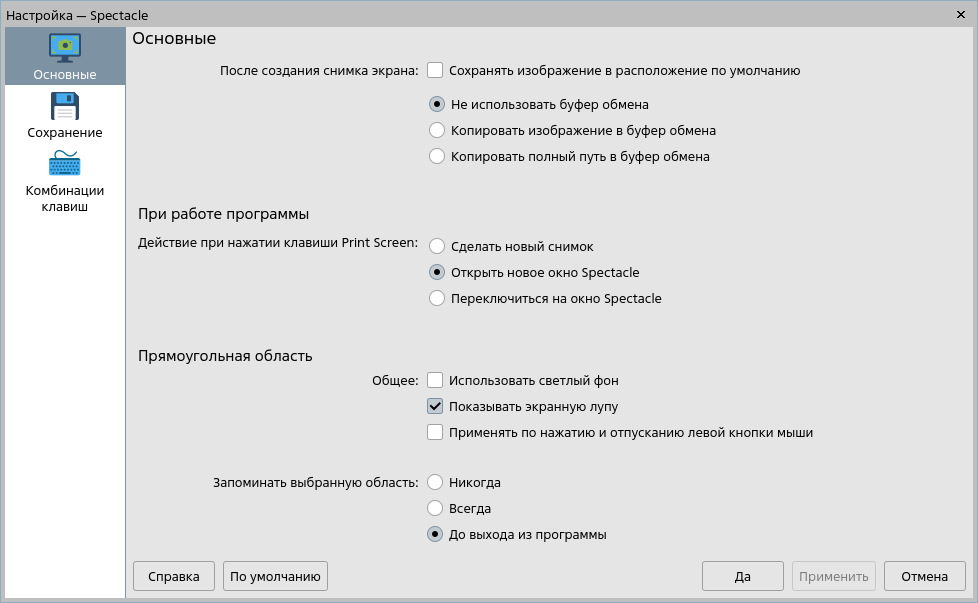The width and height of the screenshot is (978, 603).
Task: Confirm the dialog with Да
Action: click(742, 576)
